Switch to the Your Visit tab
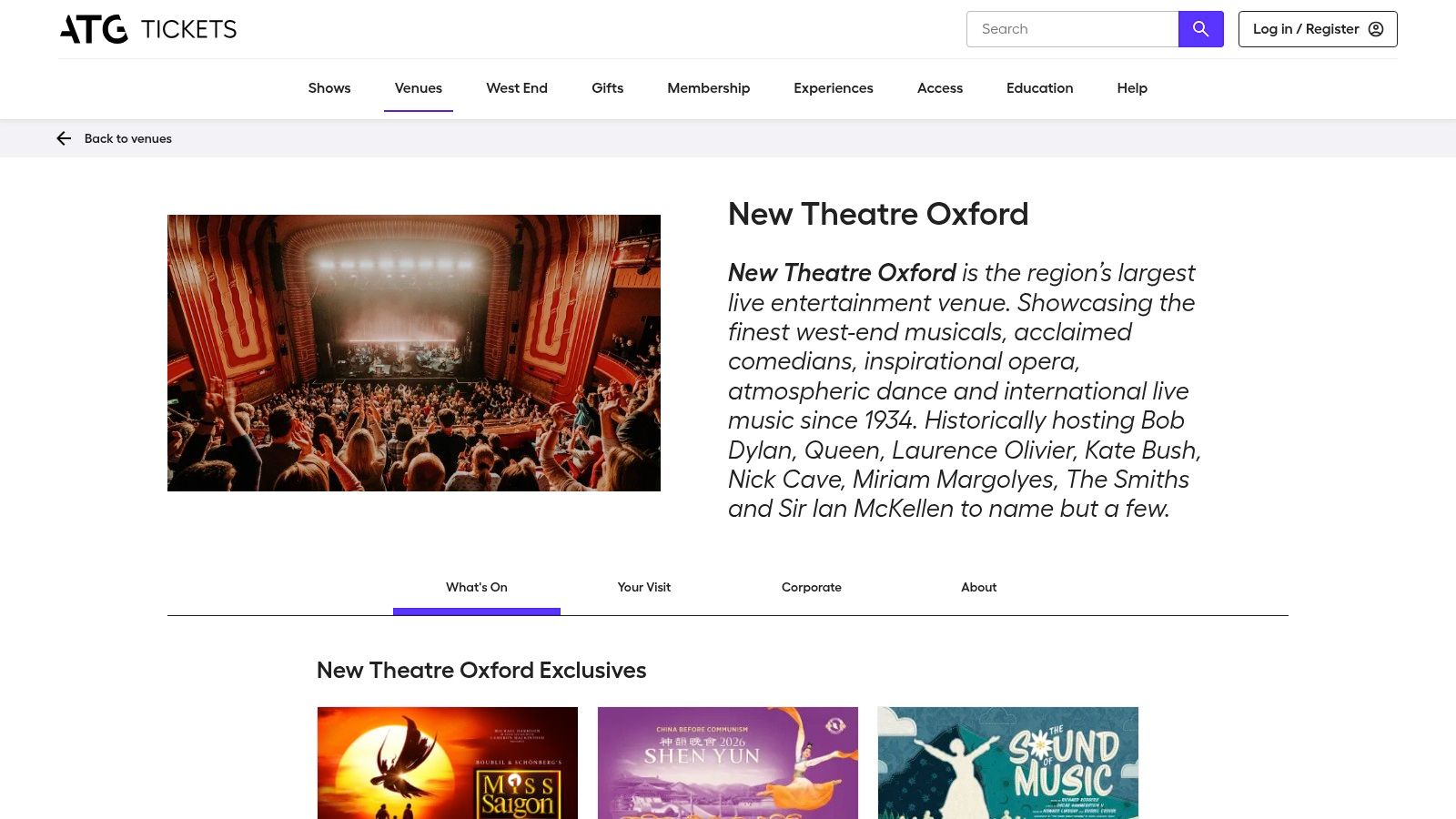 click(643, 587)
